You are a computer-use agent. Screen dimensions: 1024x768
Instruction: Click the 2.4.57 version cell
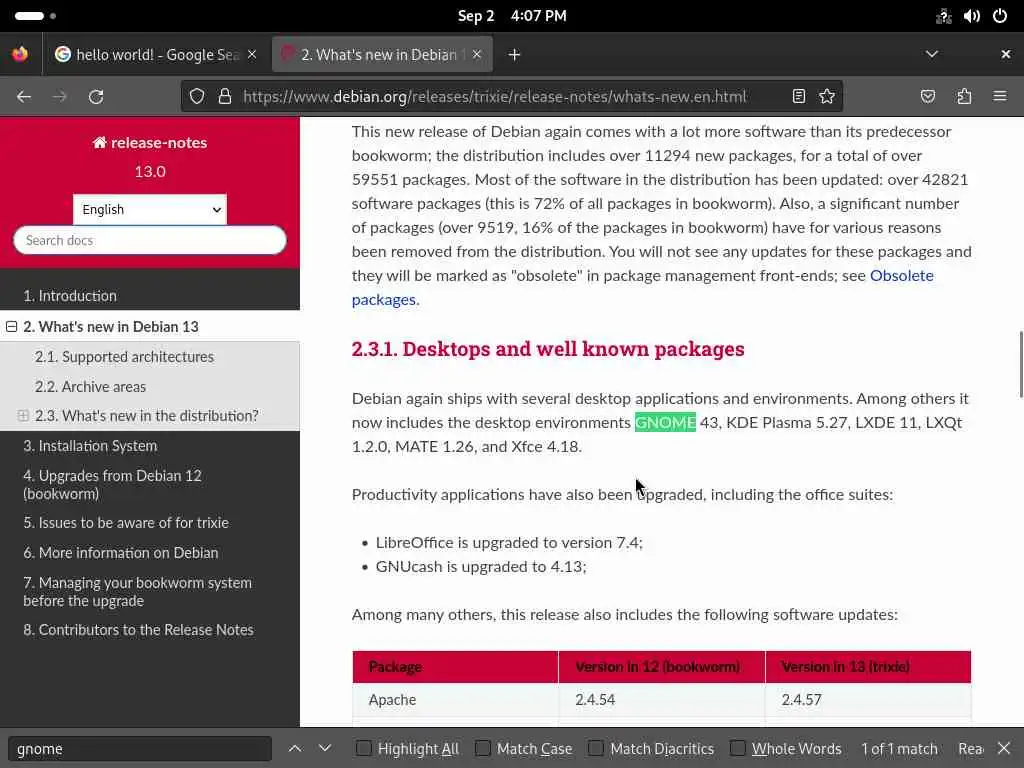868,700
